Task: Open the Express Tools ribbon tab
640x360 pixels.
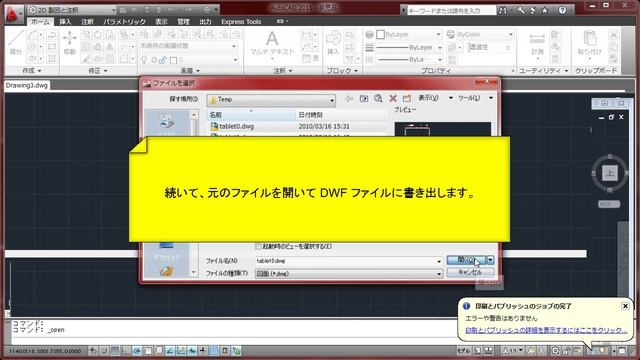Action: coord(241,22)
